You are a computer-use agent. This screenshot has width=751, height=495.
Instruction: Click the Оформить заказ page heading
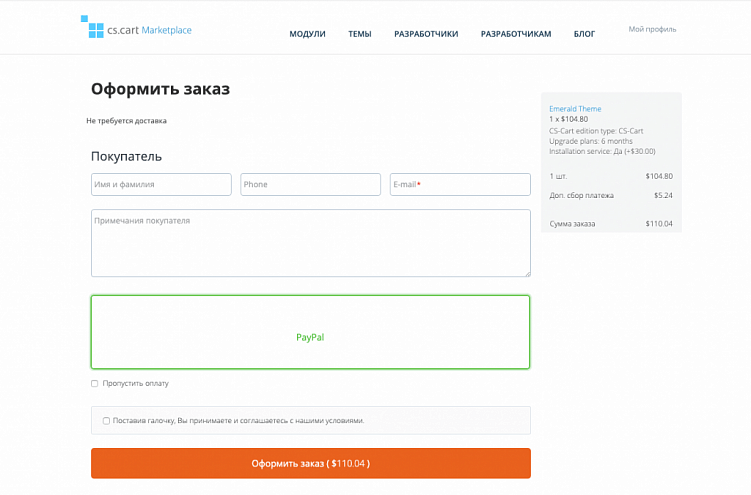(x=160, y=89)
